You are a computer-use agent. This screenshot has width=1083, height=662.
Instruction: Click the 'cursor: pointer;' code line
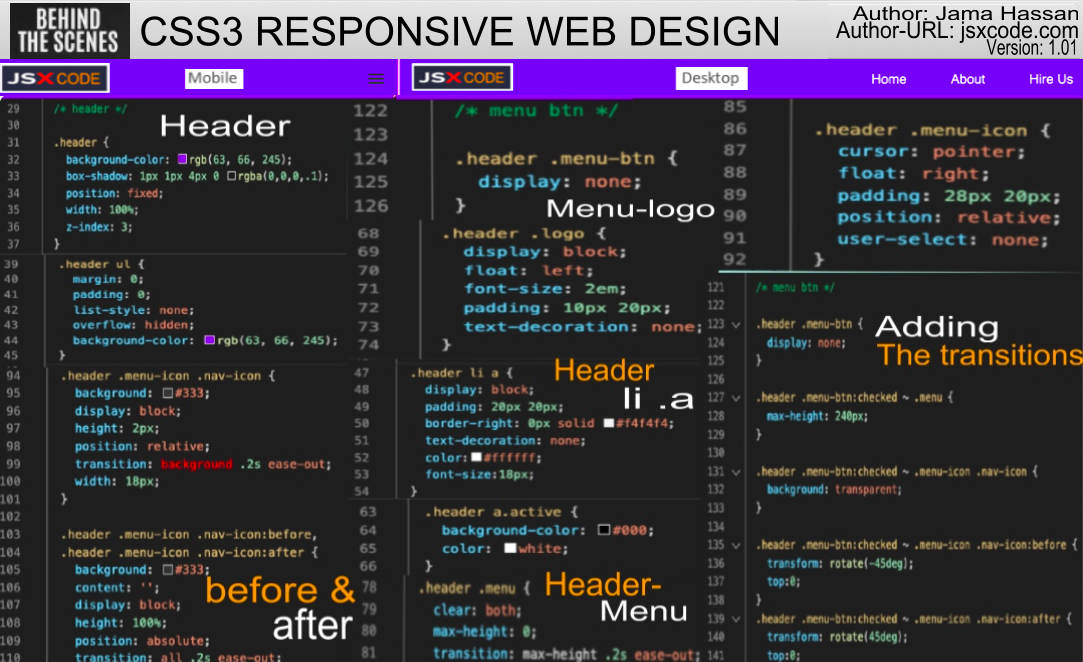pos(931,151)
